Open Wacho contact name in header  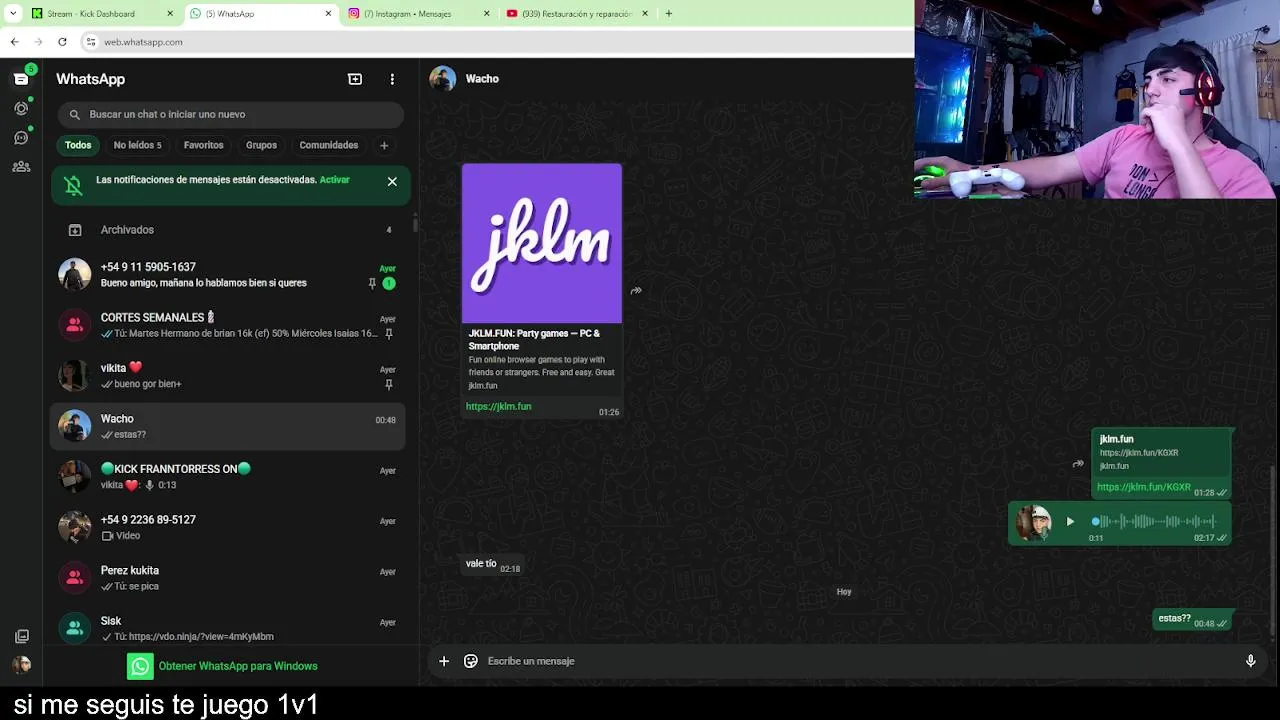point(482,79)
